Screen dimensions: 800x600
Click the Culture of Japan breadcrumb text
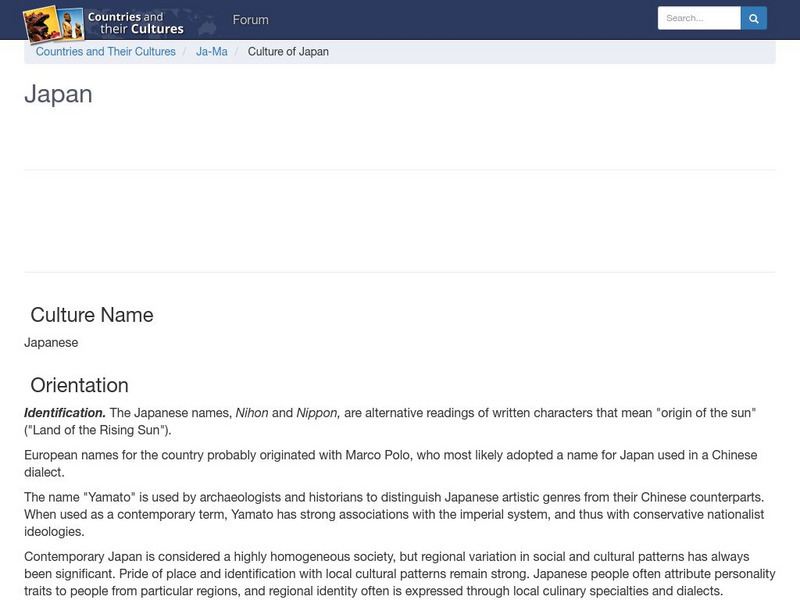288,52
